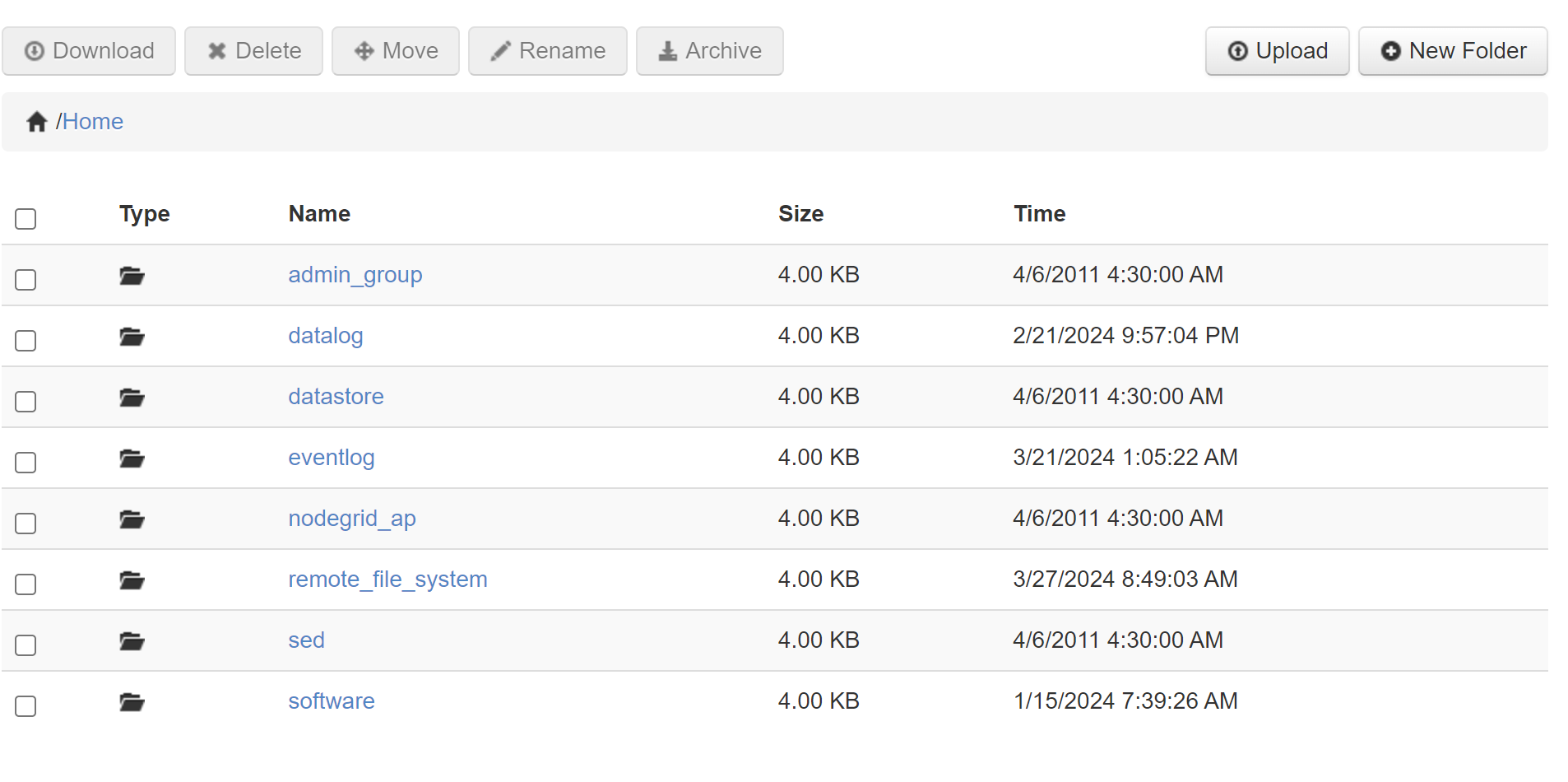
Task: Check the eventlog row checkbox
Action: tap(26, 463)
